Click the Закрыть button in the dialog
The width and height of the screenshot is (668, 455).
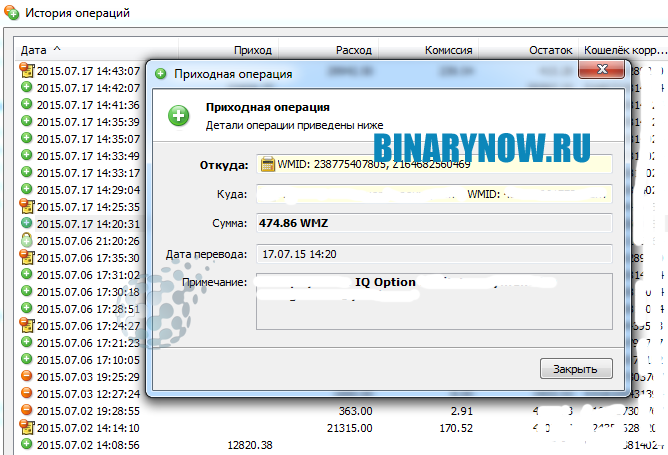point(576,369)
